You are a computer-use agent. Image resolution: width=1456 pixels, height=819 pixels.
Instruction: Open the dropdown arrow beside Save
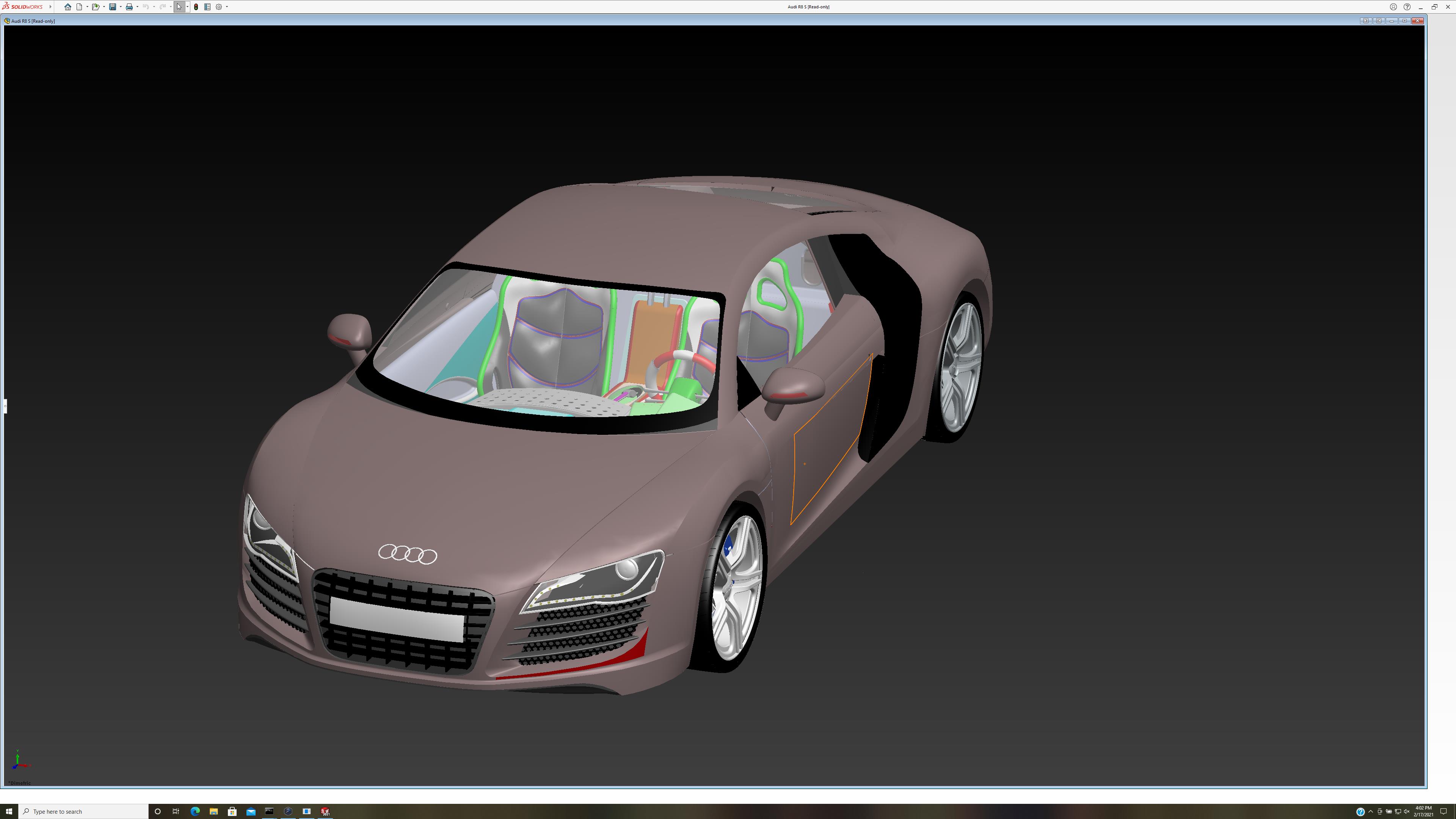pyautogui.click(x=121, y=7)
